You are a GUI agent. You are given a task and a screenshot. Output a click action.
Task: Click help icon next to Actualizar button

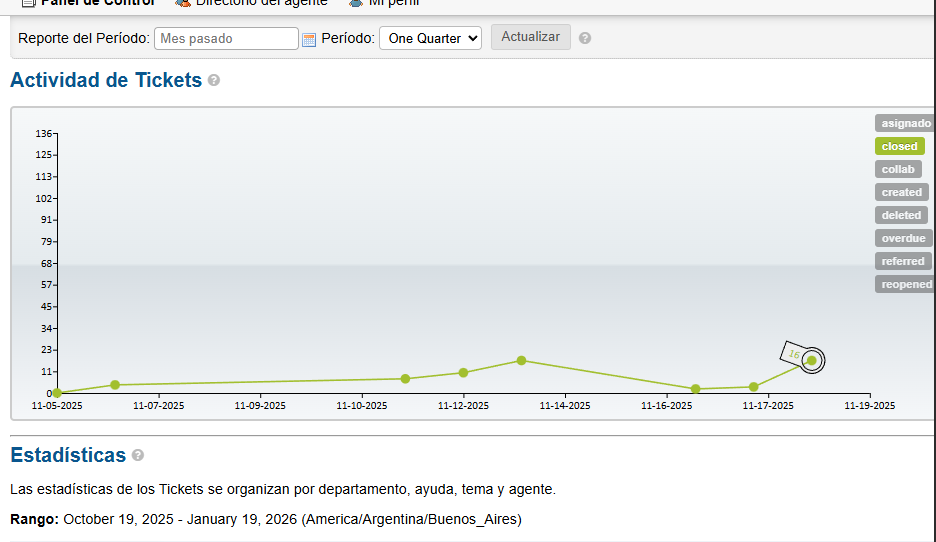pyautogui.click(x=585, y=38)
